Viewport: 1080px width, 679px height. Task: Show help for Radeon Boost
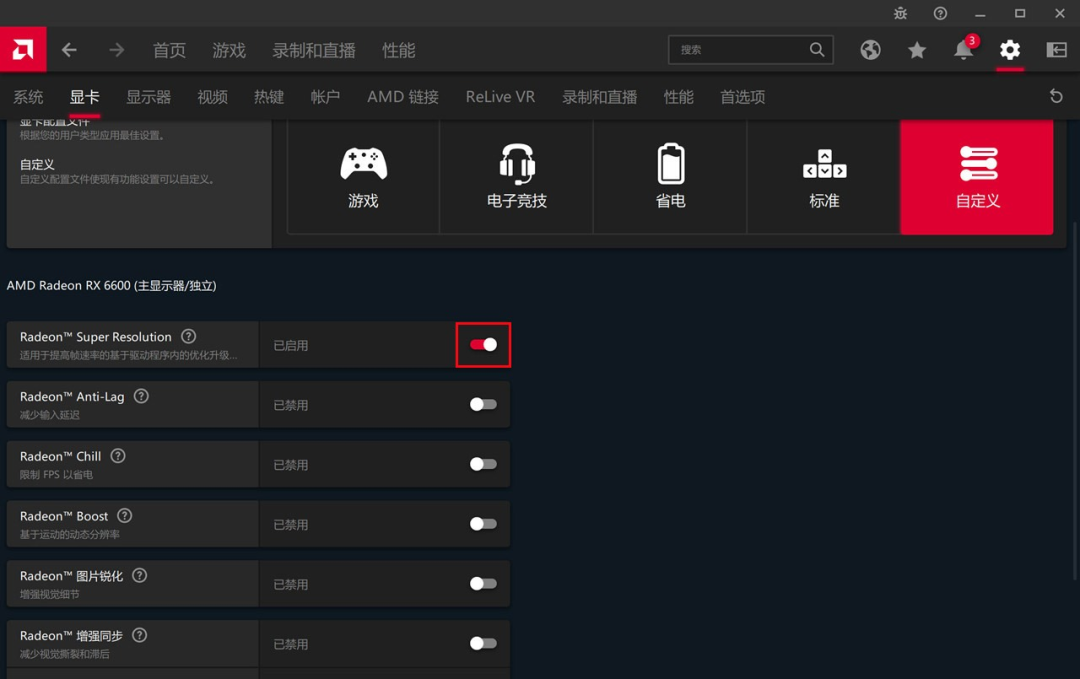125,516
